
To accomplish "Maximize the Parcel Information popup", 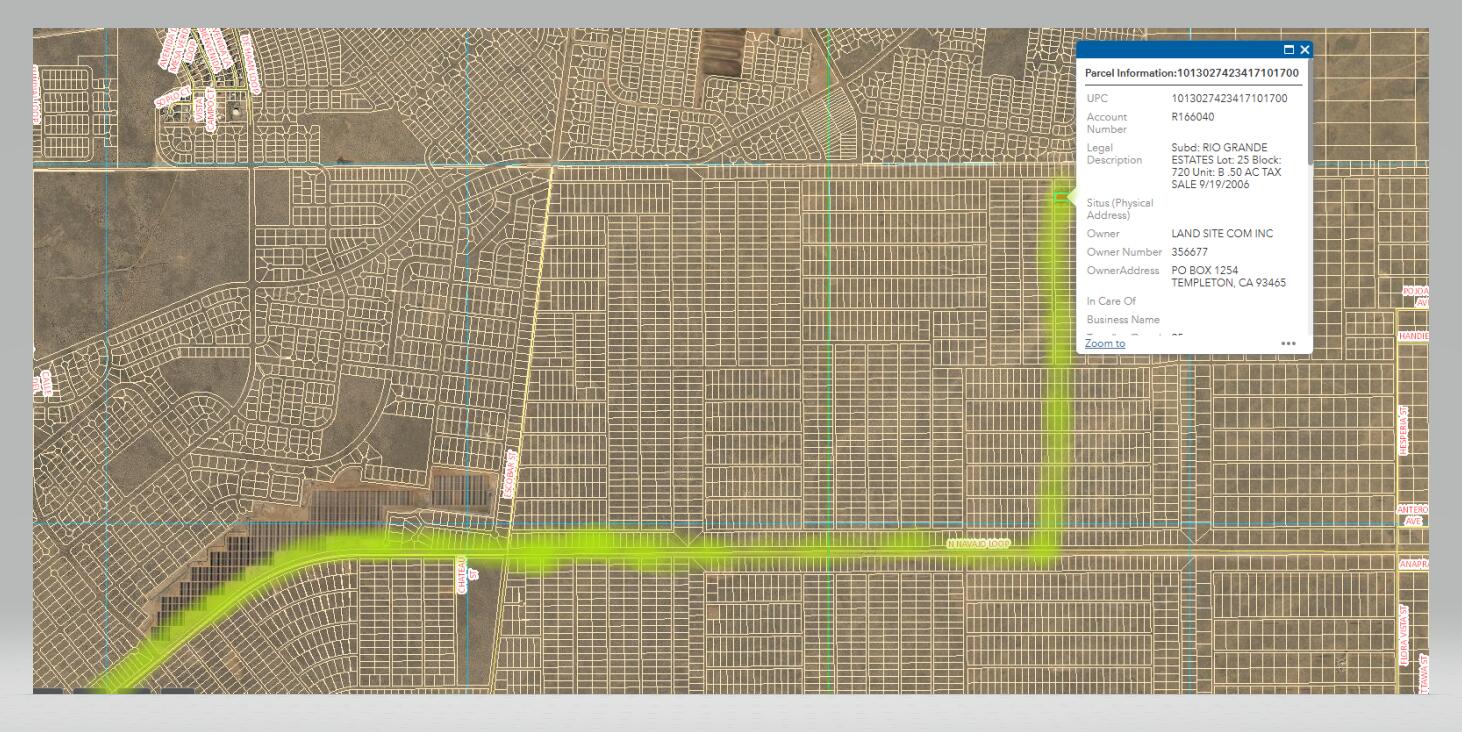I will [1289, 49].
